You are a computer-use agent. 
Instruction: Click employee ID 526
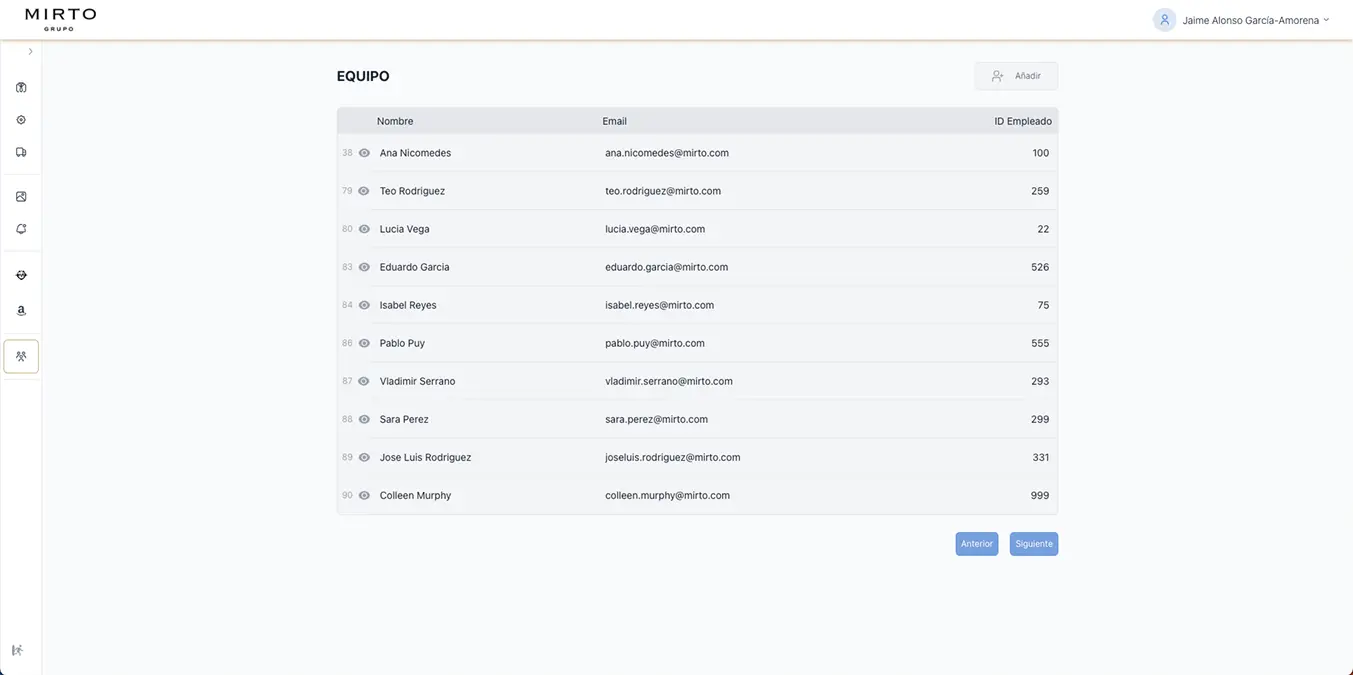coord(1040,267)
